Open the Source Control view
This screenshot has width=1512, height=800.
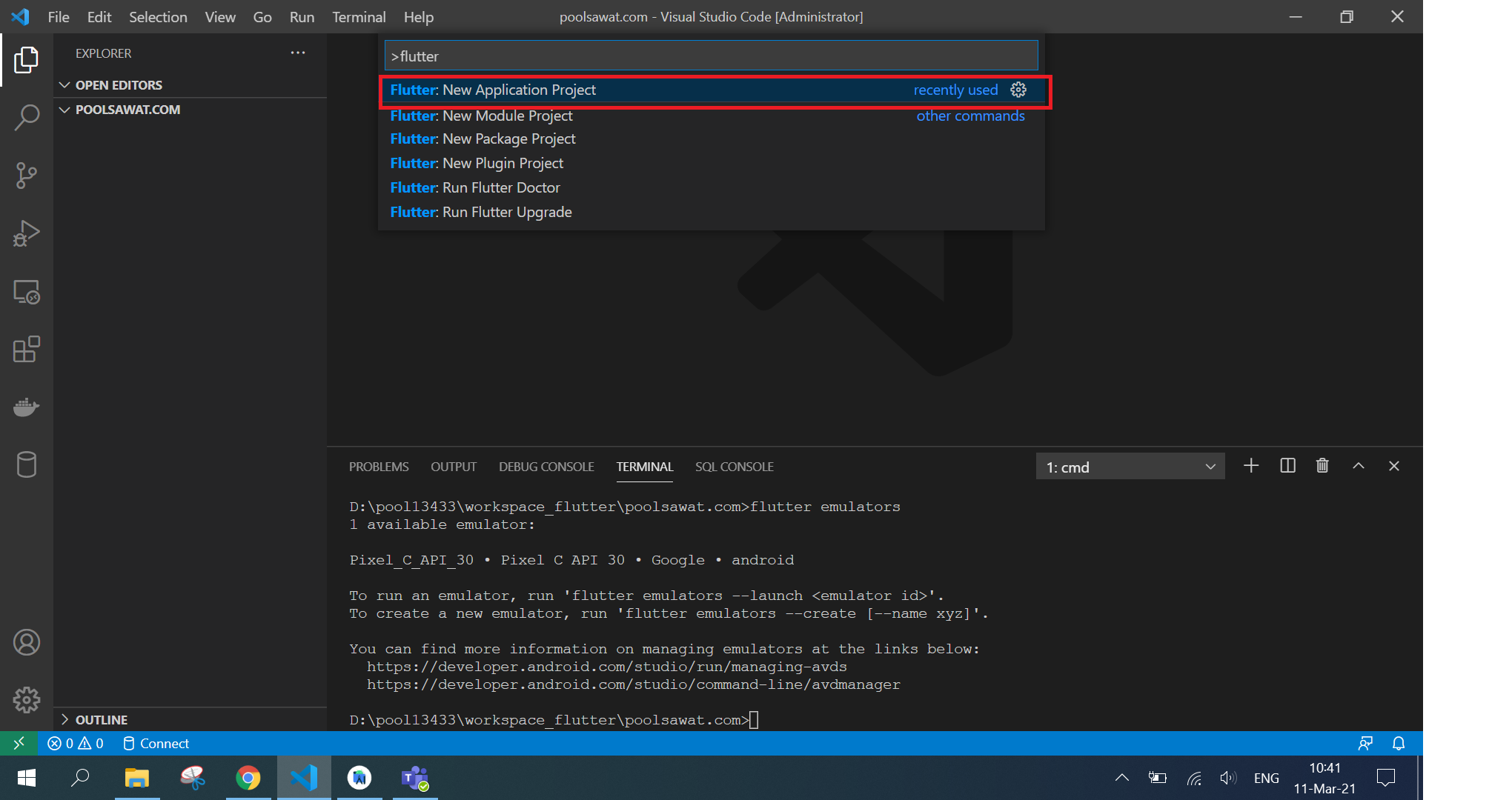pos(27,176)
